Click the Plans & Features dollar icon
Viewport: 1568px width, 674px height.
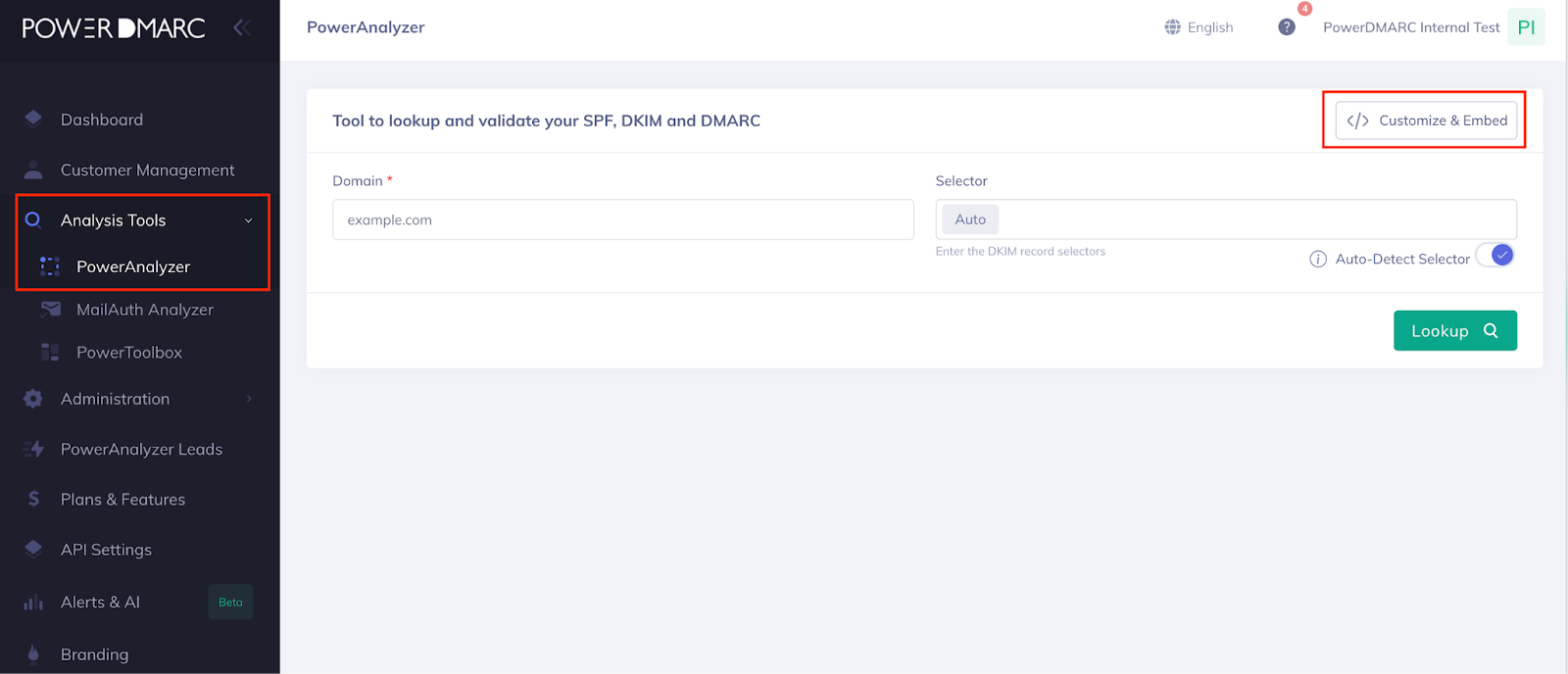33,499
